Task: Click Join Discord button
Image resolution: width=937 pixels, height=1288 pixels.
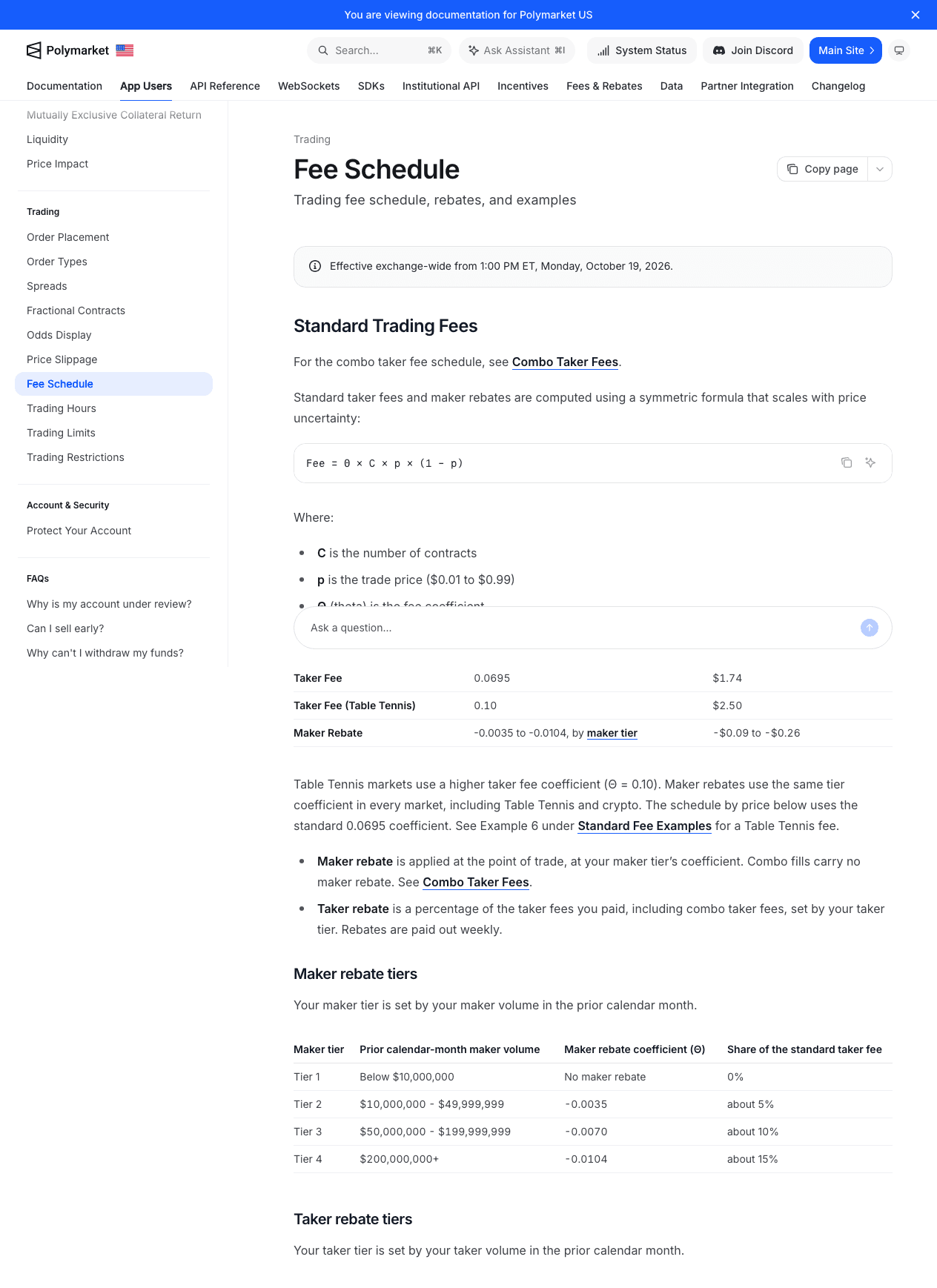Action: pos(753,50)
